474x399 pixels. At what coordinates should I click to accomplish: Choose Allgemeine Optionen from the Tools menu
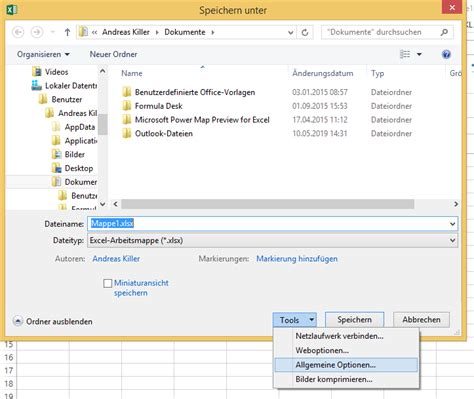(x=346, y=365)
